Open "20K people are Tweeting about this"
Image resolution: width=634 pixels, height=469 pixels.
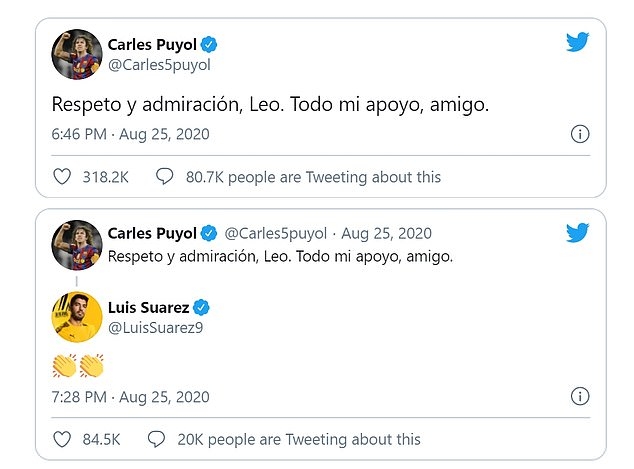click(x=297, y=439)
